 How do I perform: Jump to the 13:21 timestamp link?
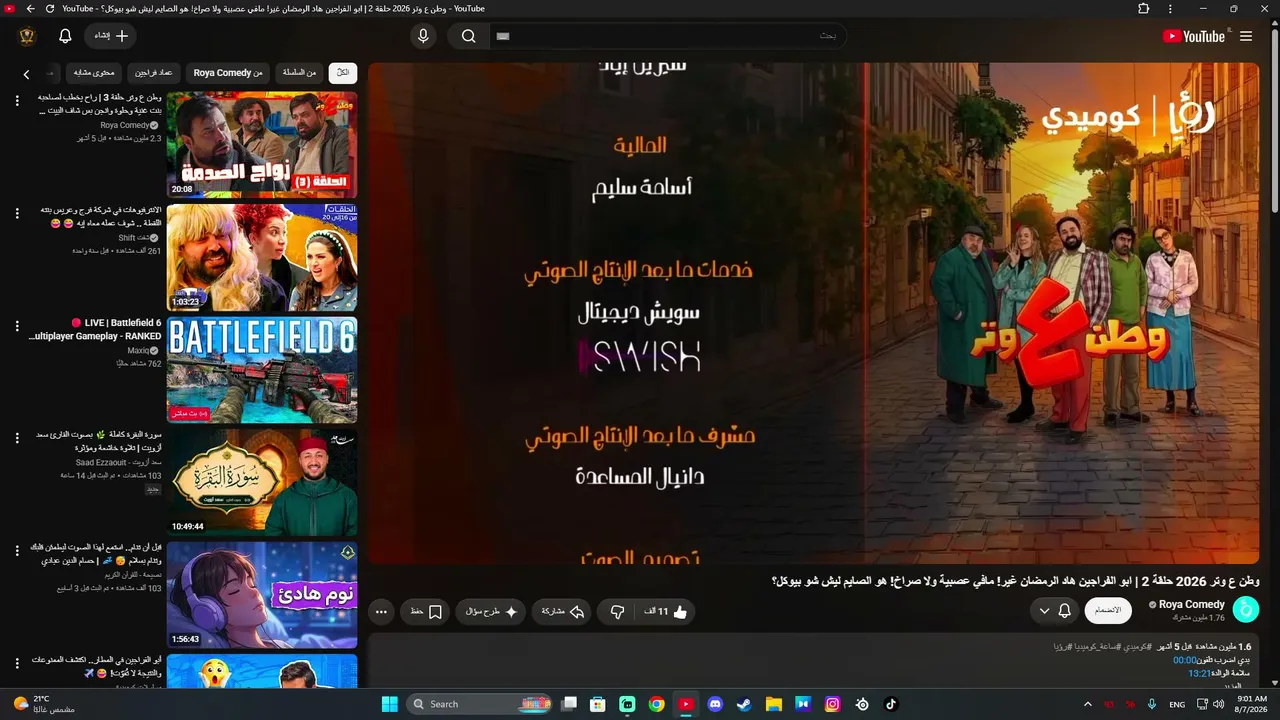click(x=1199, y=673)
